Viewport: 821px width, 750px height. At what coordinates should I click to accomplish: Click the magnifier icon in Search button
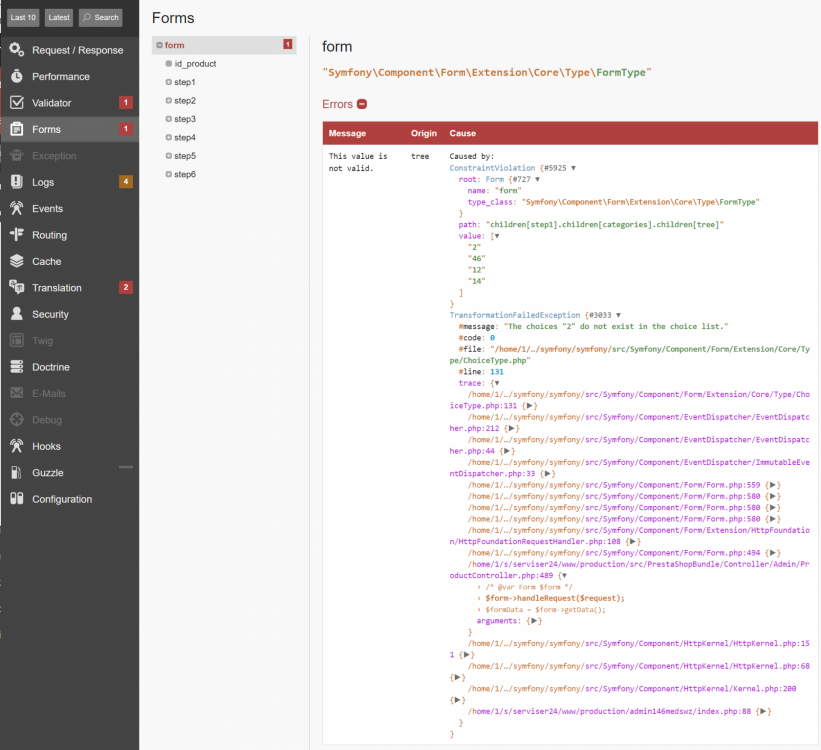[x=87, y=17]
